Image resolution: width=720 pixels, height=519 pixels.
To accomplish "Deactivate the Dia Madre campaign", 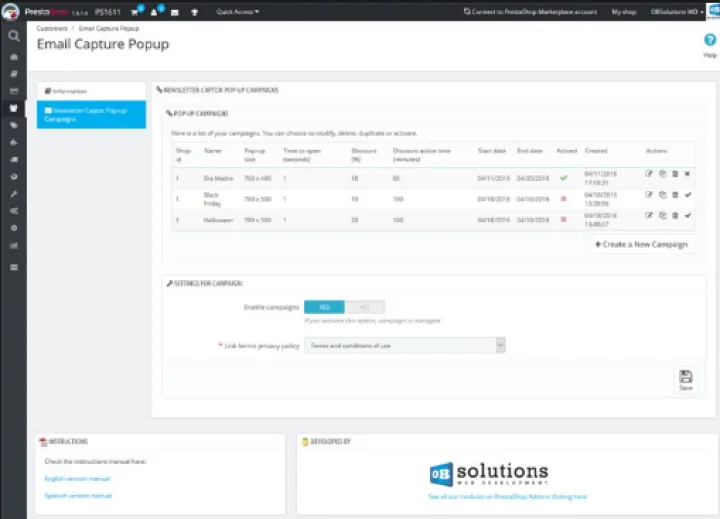I will tap(688, 174).
